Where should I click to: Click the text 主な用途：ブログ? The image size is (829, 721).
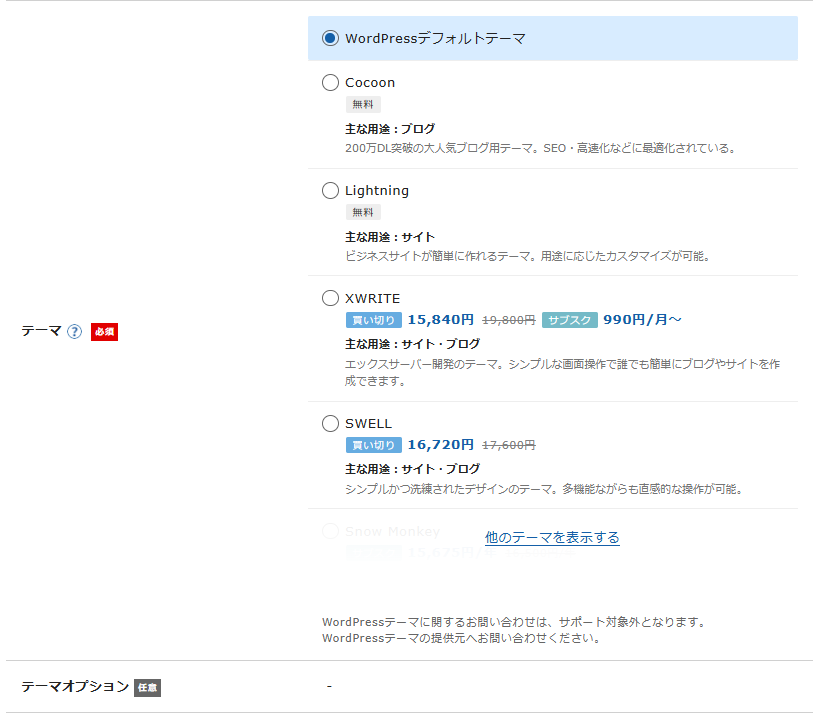(390, 129)
